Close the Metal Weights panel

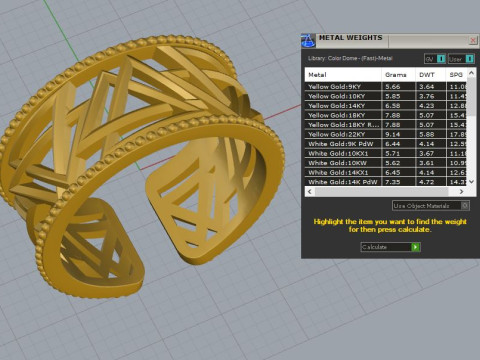pos(473,41)
